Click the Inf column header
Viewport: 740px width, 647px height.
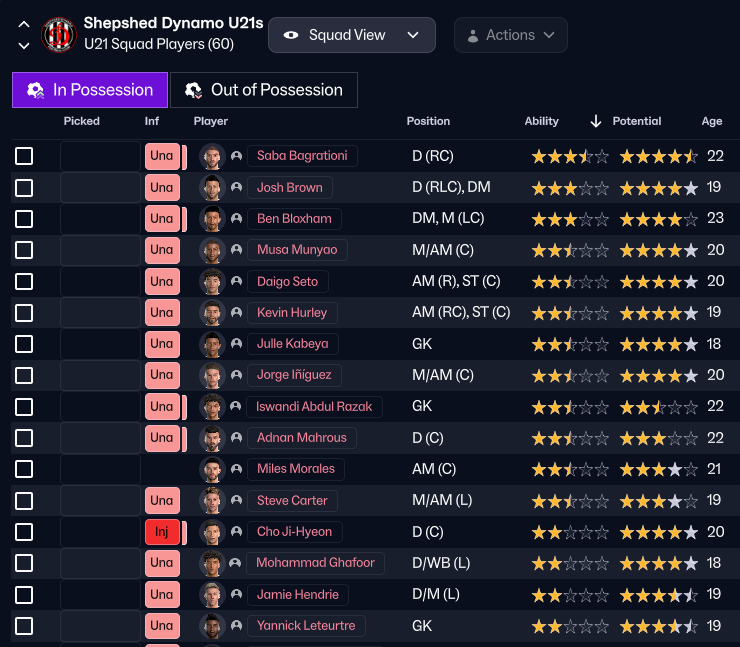click(151, 121)
